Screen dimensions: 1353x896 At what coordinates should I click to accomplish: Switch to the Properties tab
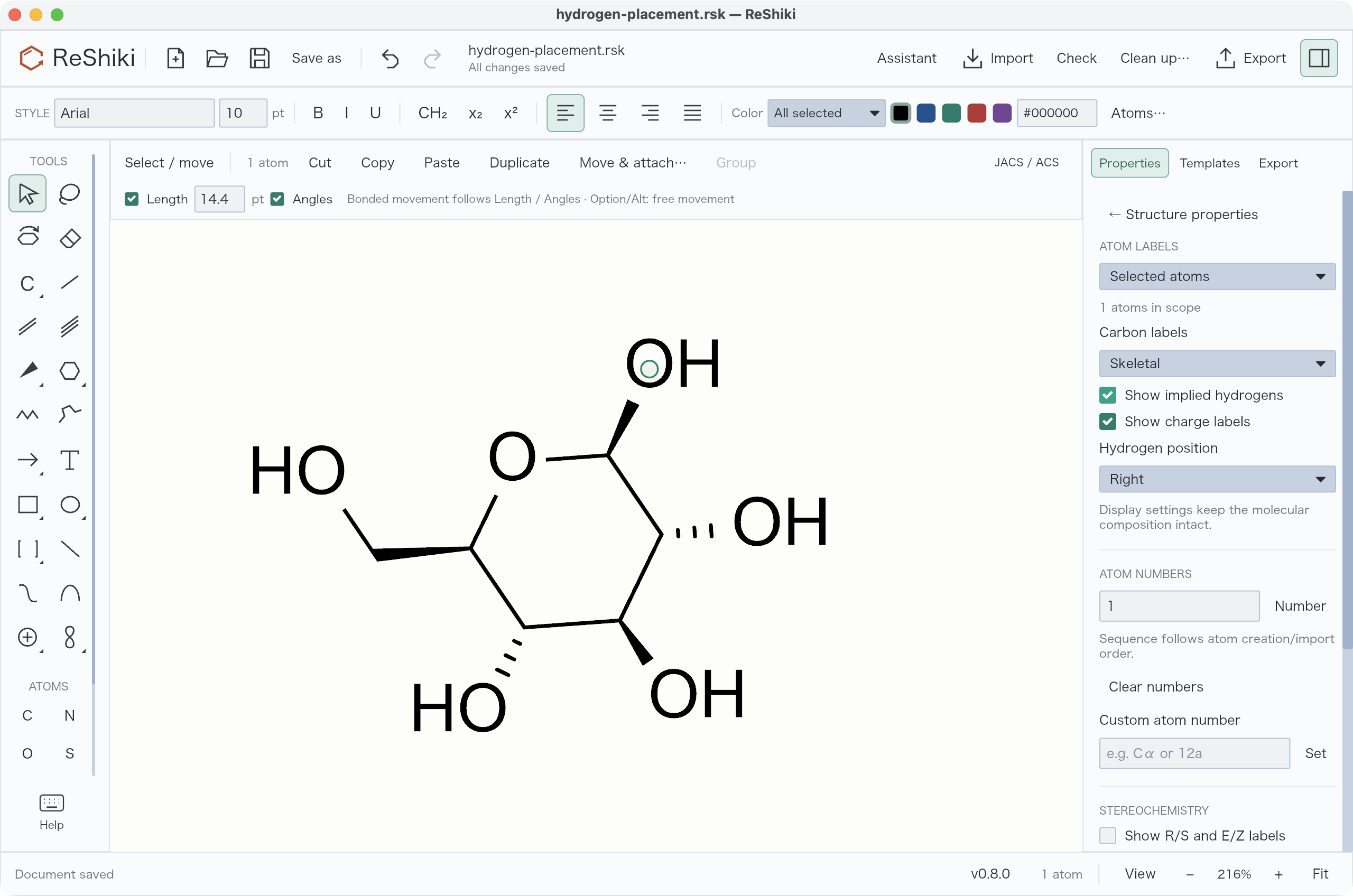(x=1129, y=163)
